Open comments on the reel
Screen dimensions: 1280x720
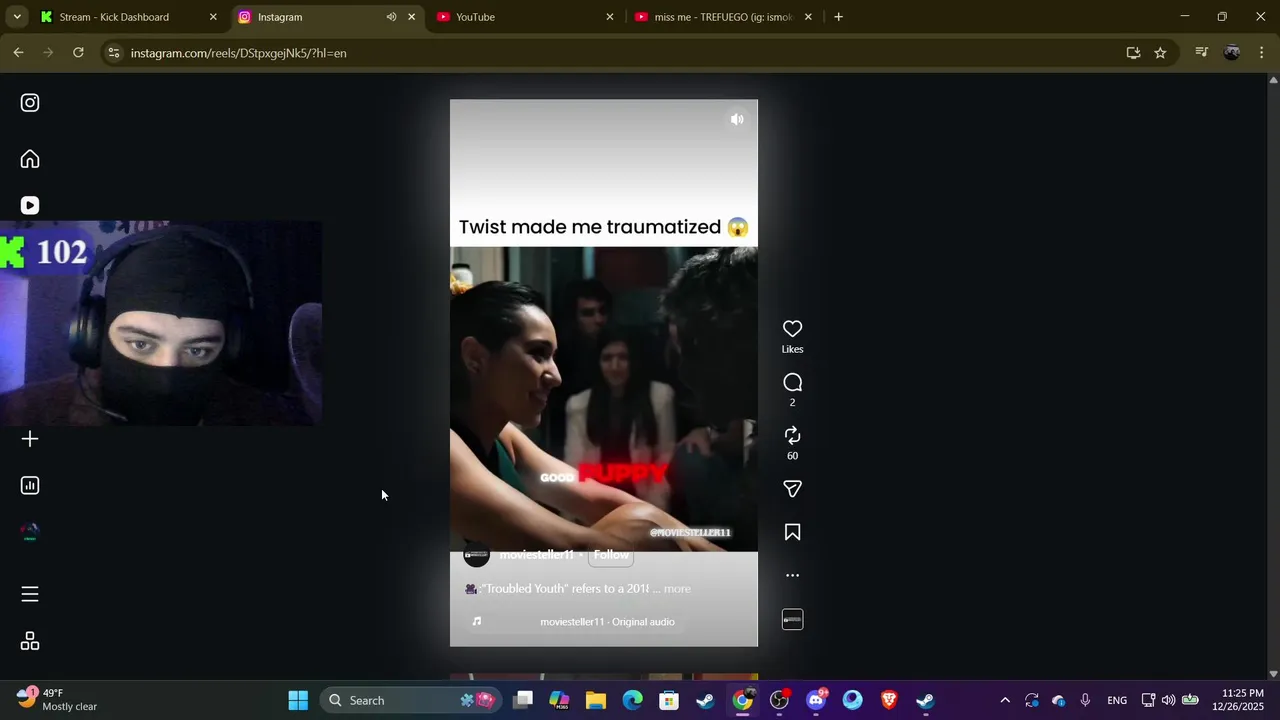[792, 382]
